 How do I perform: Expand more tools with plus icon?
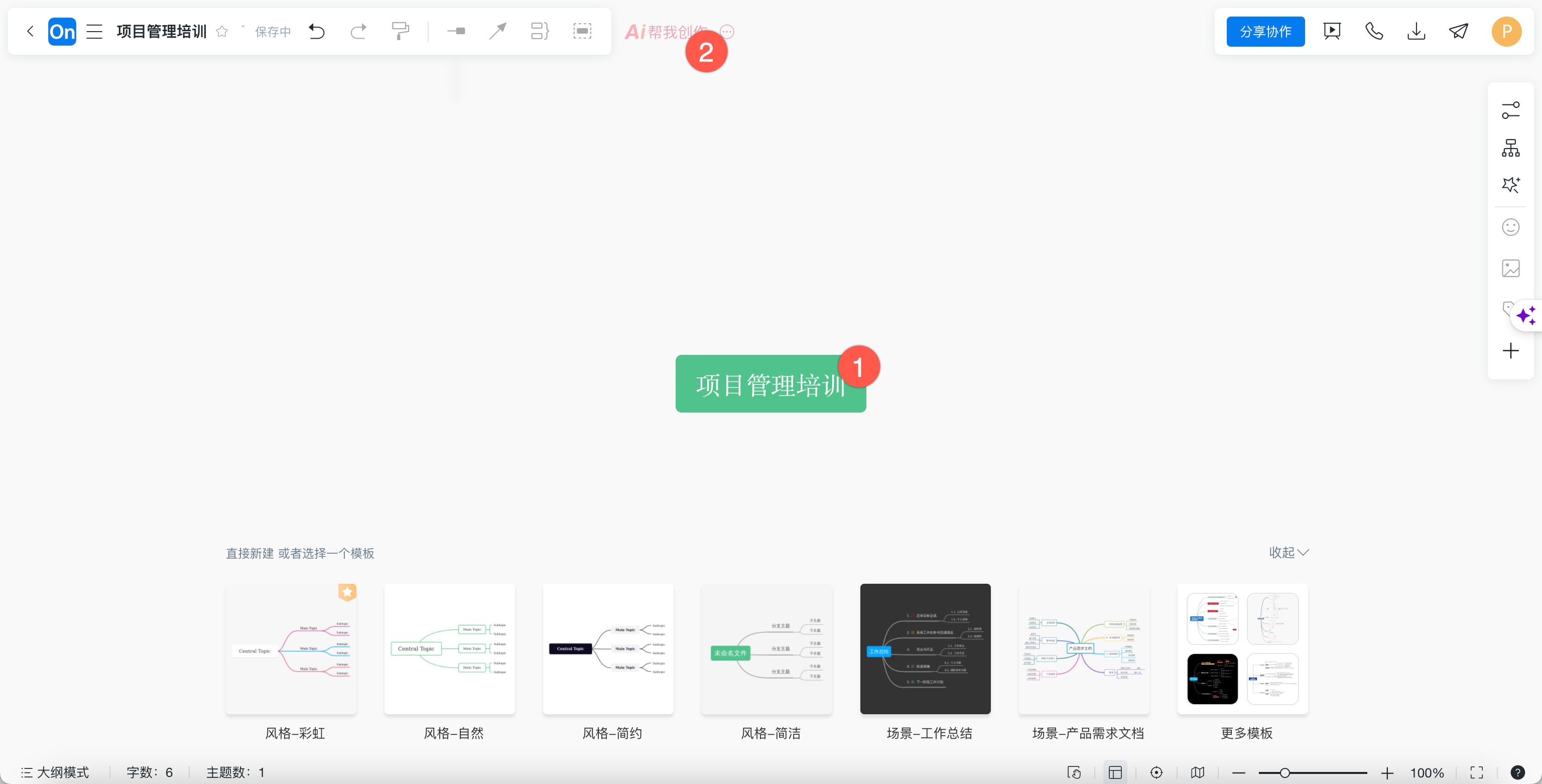[1510, 351]
